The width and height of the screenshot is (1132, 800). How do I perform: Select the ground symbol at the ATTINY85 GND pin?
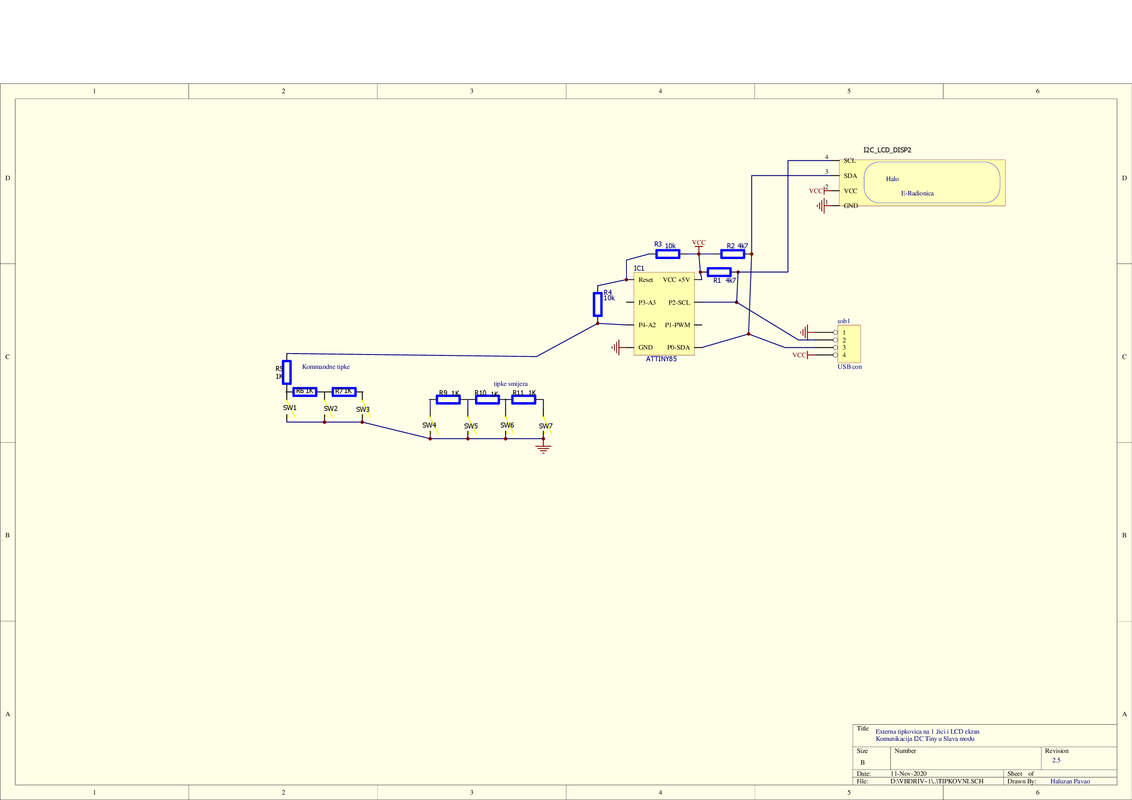[616, 348]
